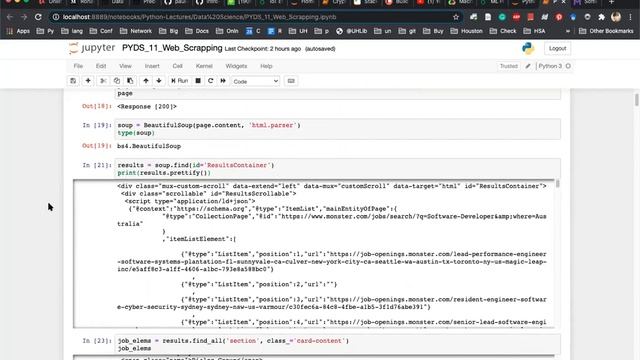Viewport: 640px width, 360px height.
Task: Open the Big bookmarks folder
Action: click(169, 31)
